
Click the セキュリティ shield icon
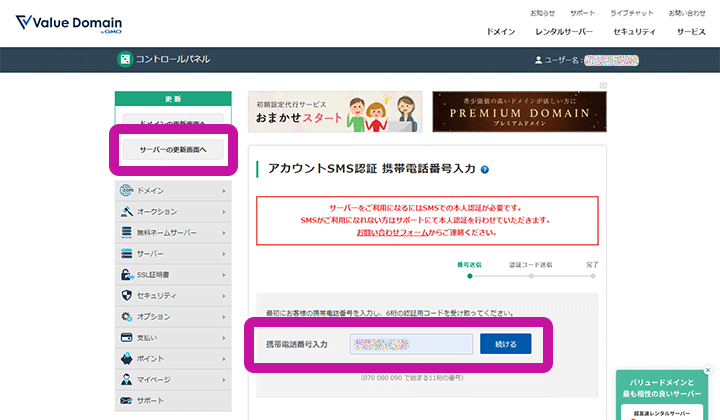[x=127, y=296]
